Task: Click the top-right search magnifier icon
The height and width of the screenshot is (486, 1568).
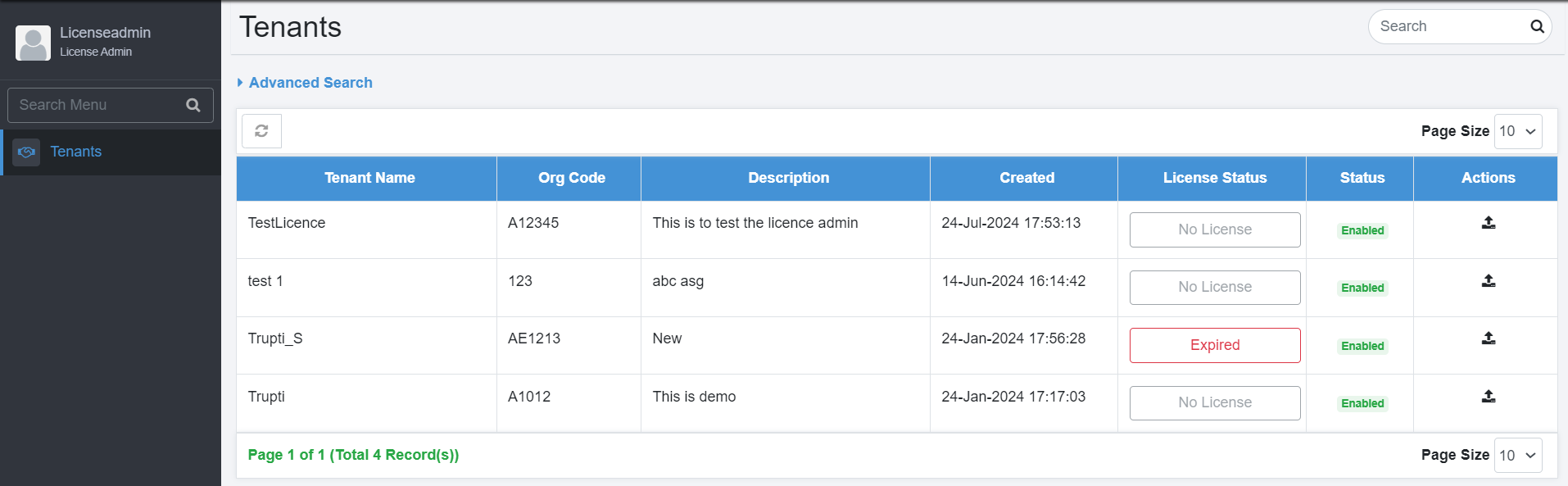Action: (x=1537, y=26)
